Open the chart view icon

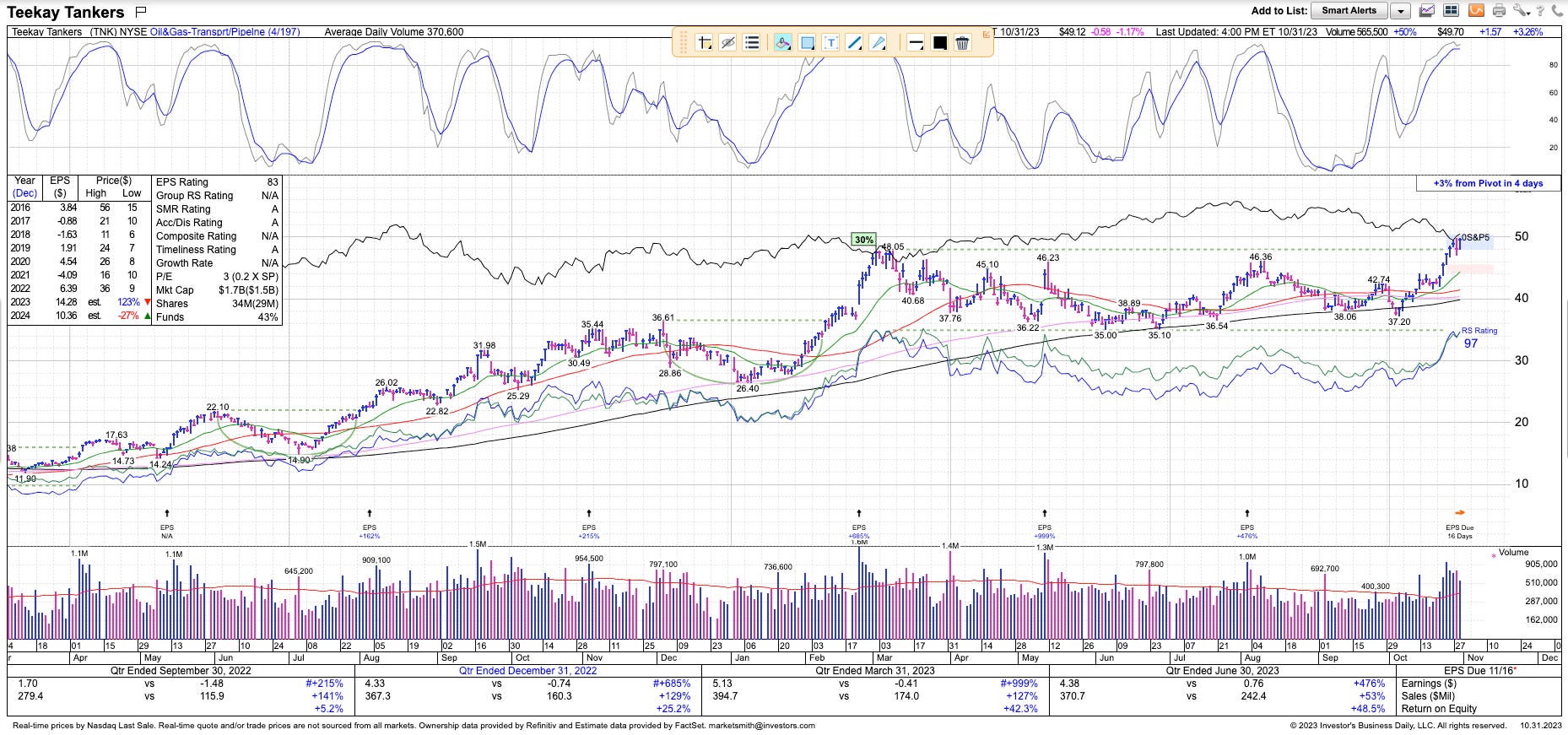pos(1427,11)
